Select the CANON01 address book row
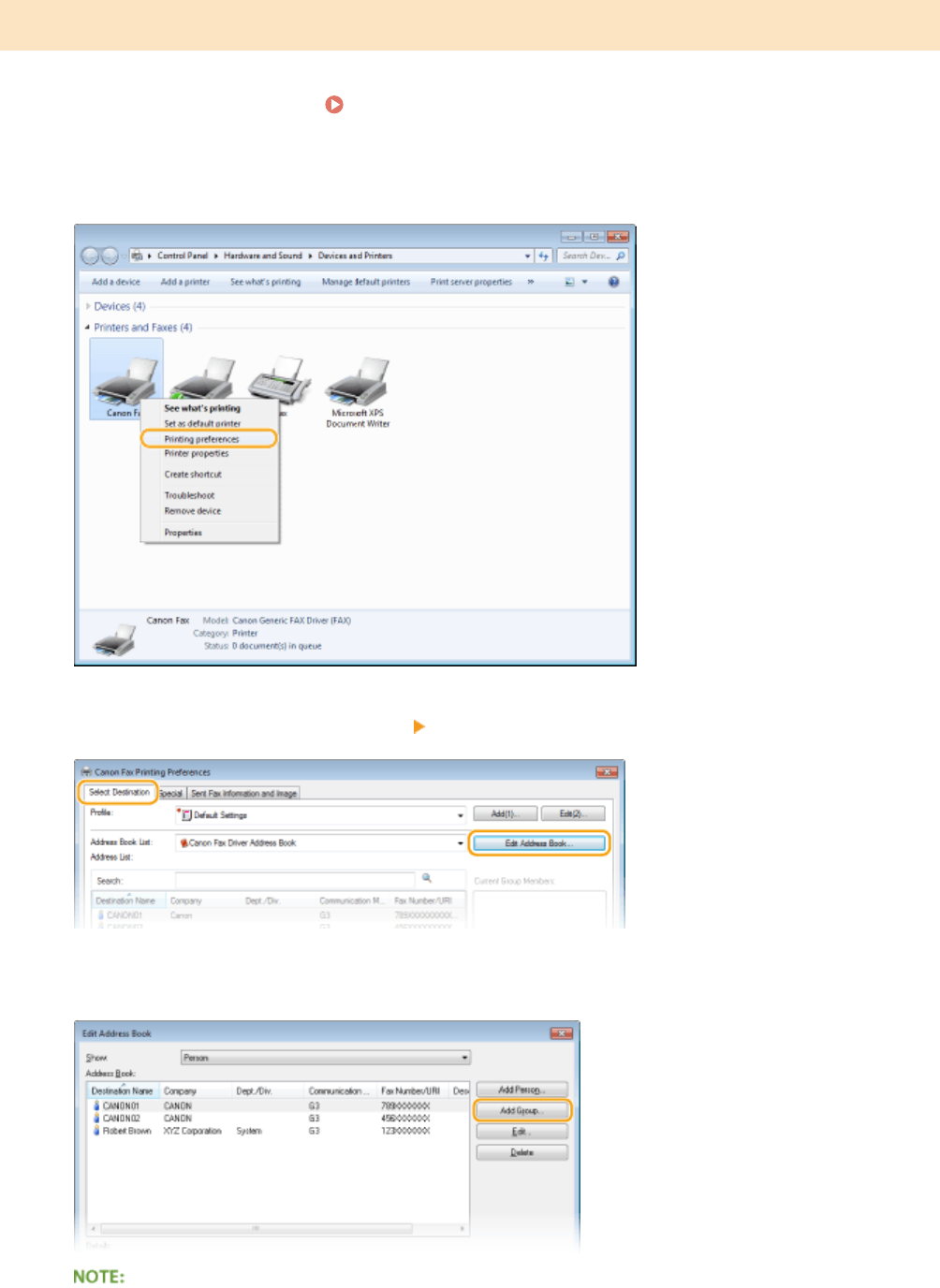The width and height of the screenshot is (940, 1288). point(278,1105)
